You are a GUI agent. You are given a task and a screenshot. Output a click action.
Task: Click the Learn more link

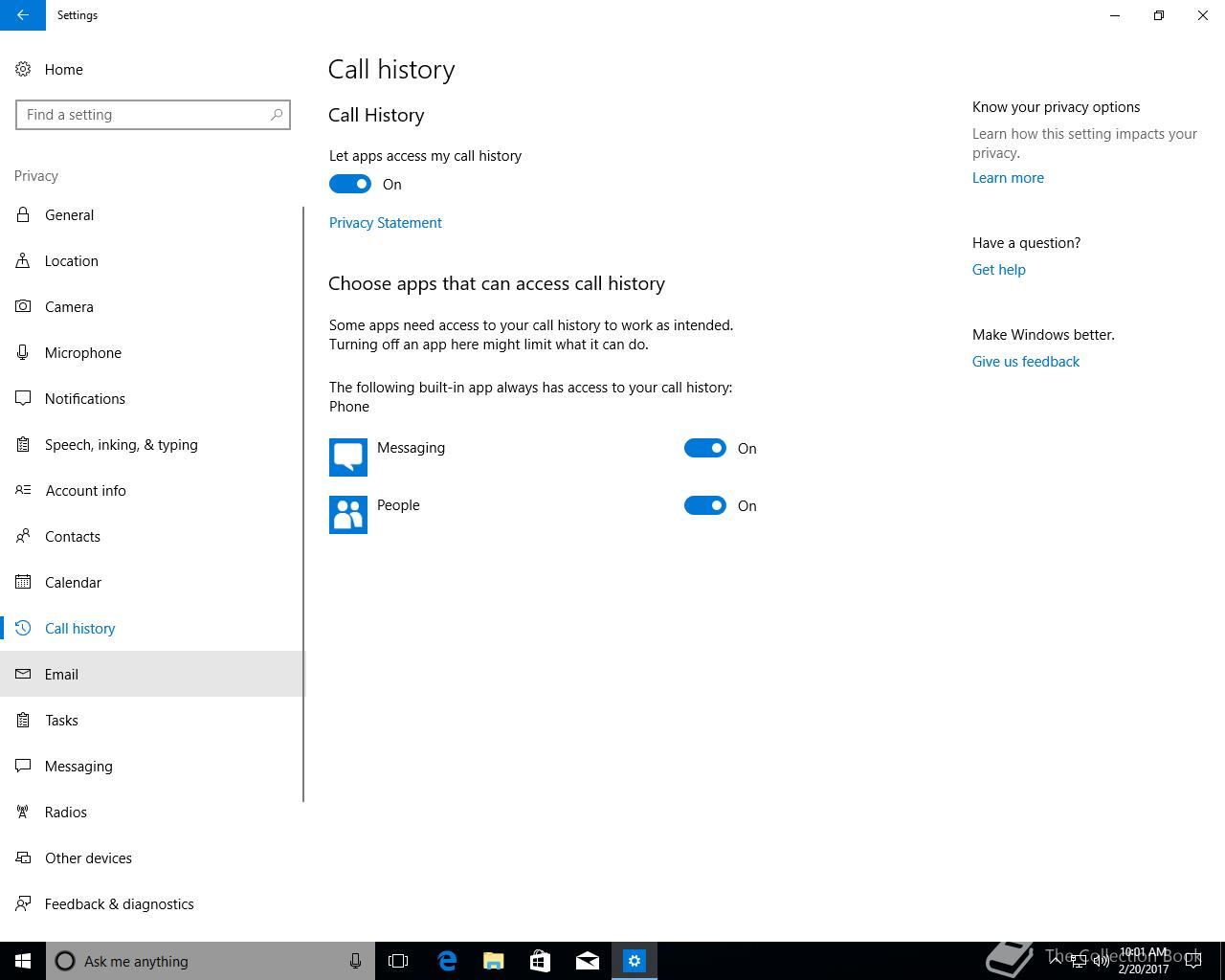1008,178
